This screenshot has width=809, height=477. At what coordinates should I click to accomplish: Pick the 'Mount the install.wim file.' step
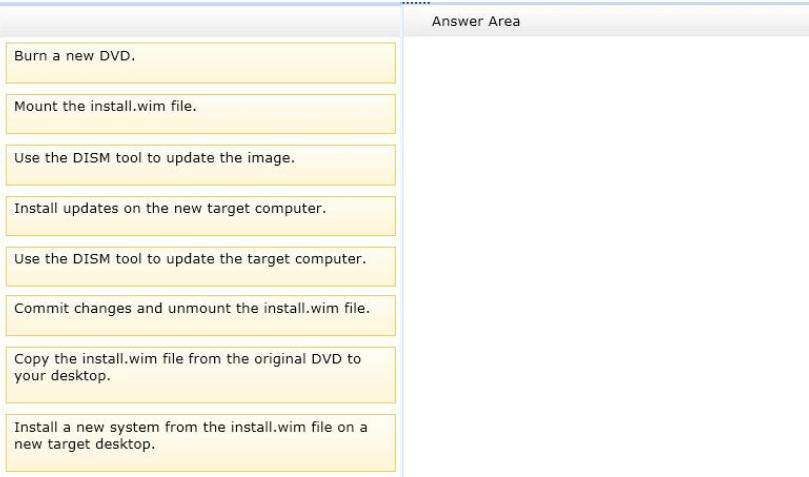(x=201, y=114)
